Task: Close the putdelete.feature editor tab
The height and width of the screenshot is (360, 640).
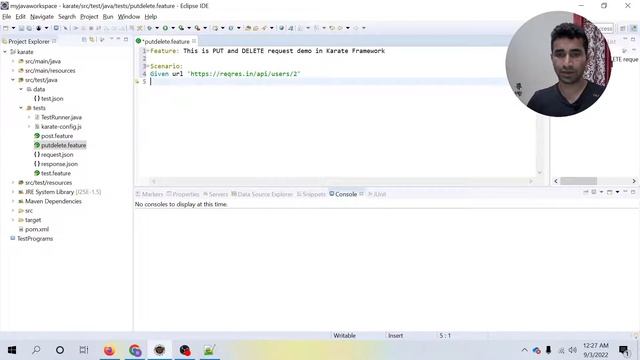Action: coord(194,41)
